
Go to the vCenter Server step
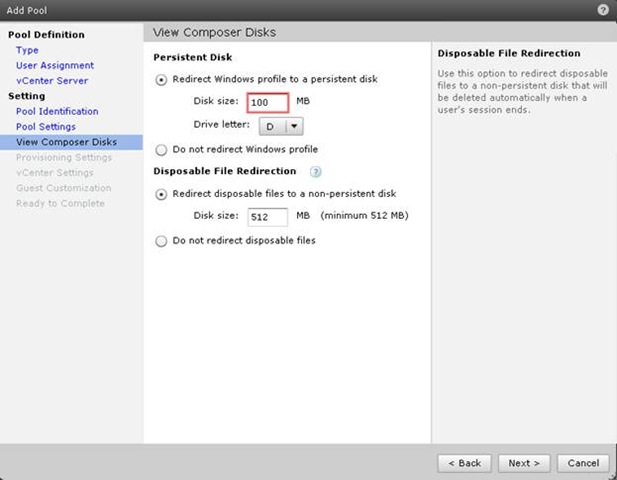(52, 81)
